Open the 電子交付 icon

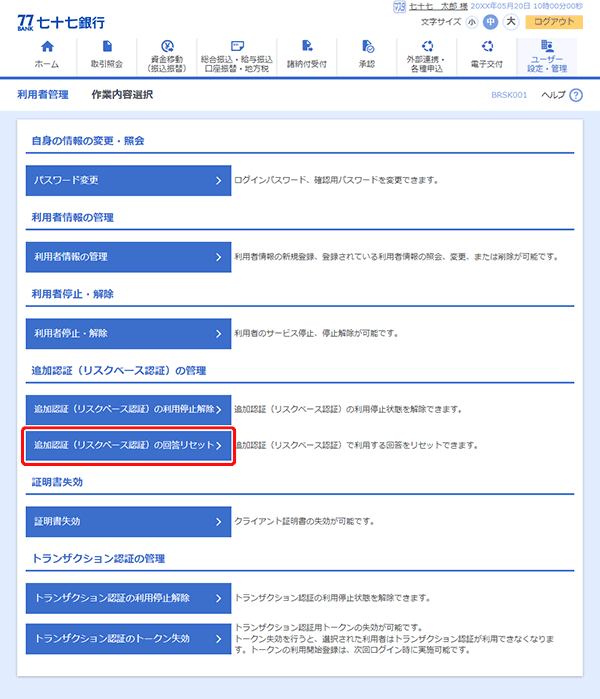pyautogui.click(x=487, y=47)
